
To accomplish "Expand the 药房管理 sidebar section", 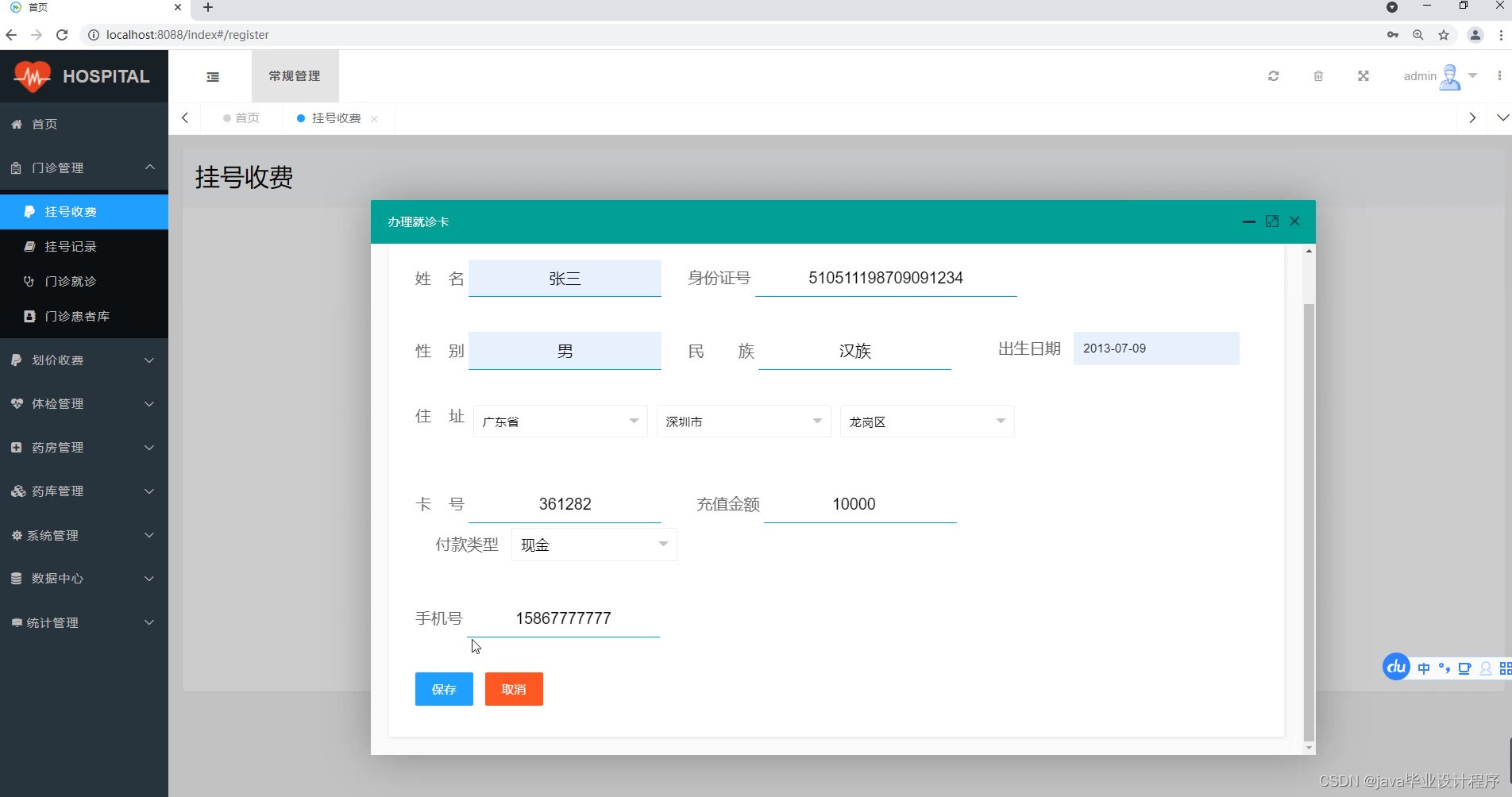I will coord(84,448).
